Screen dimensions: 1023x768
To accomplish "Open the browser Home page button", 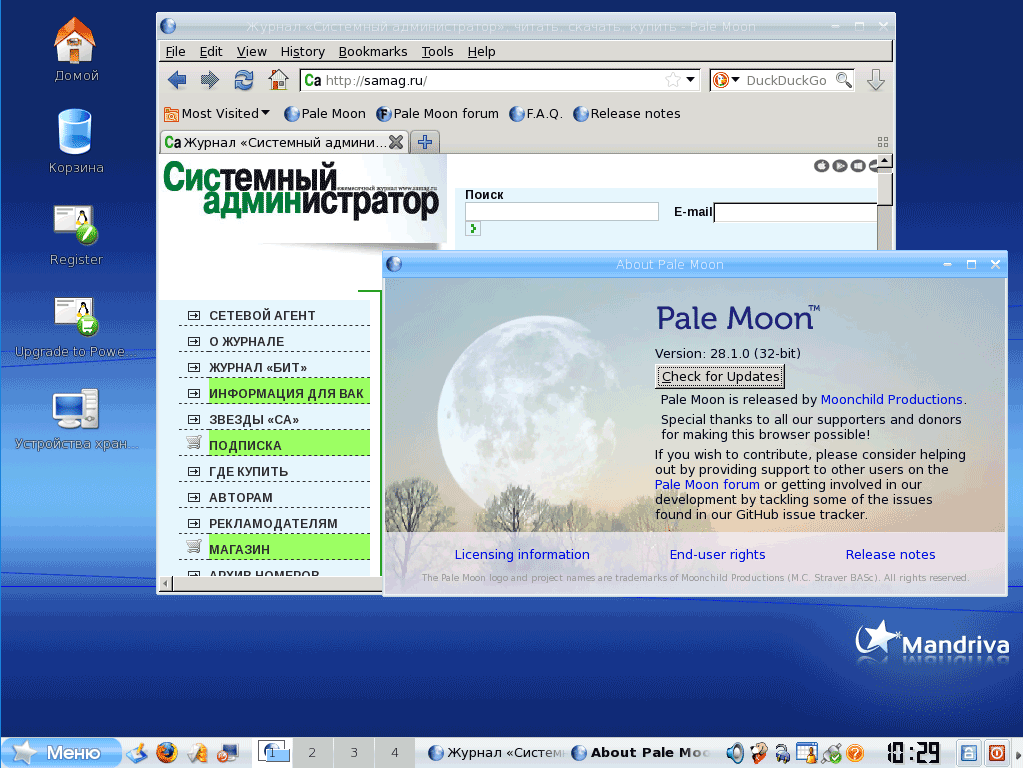I will click(279, 80).
